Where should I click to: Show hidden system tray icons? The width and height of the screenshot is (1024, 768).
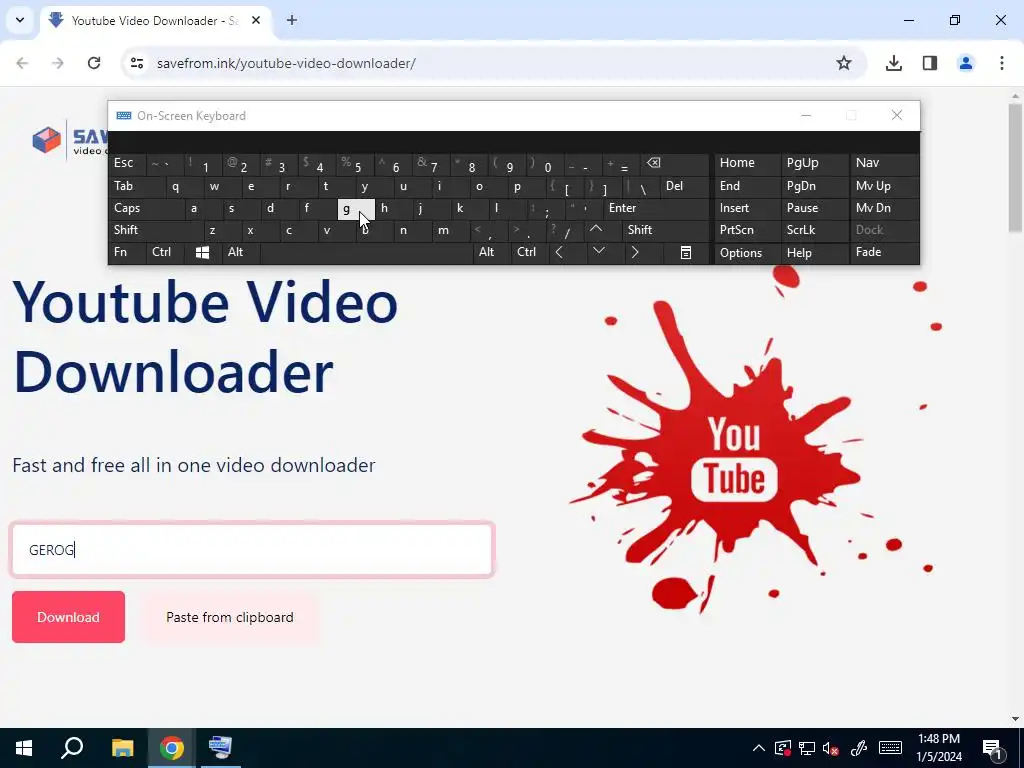point(758,748)
